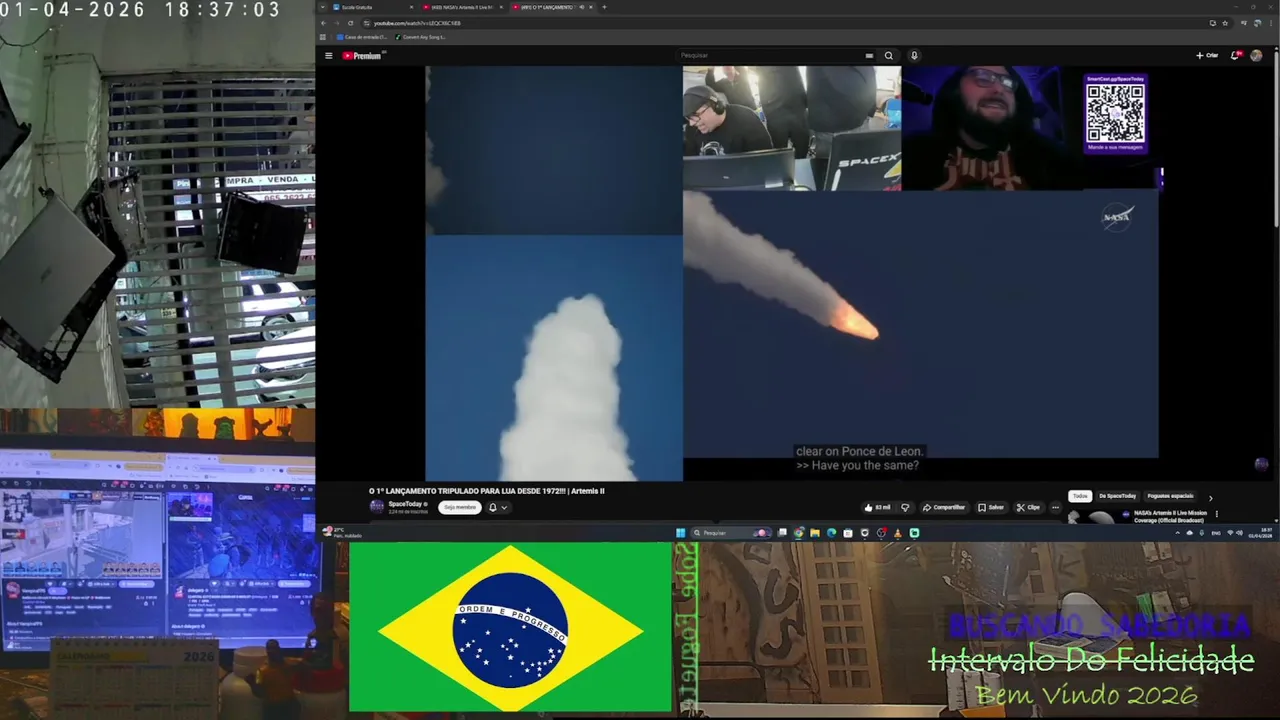1280x720 pixels.
Task: Select the De SpaceToday filter chip
Action: [1117, 496]
